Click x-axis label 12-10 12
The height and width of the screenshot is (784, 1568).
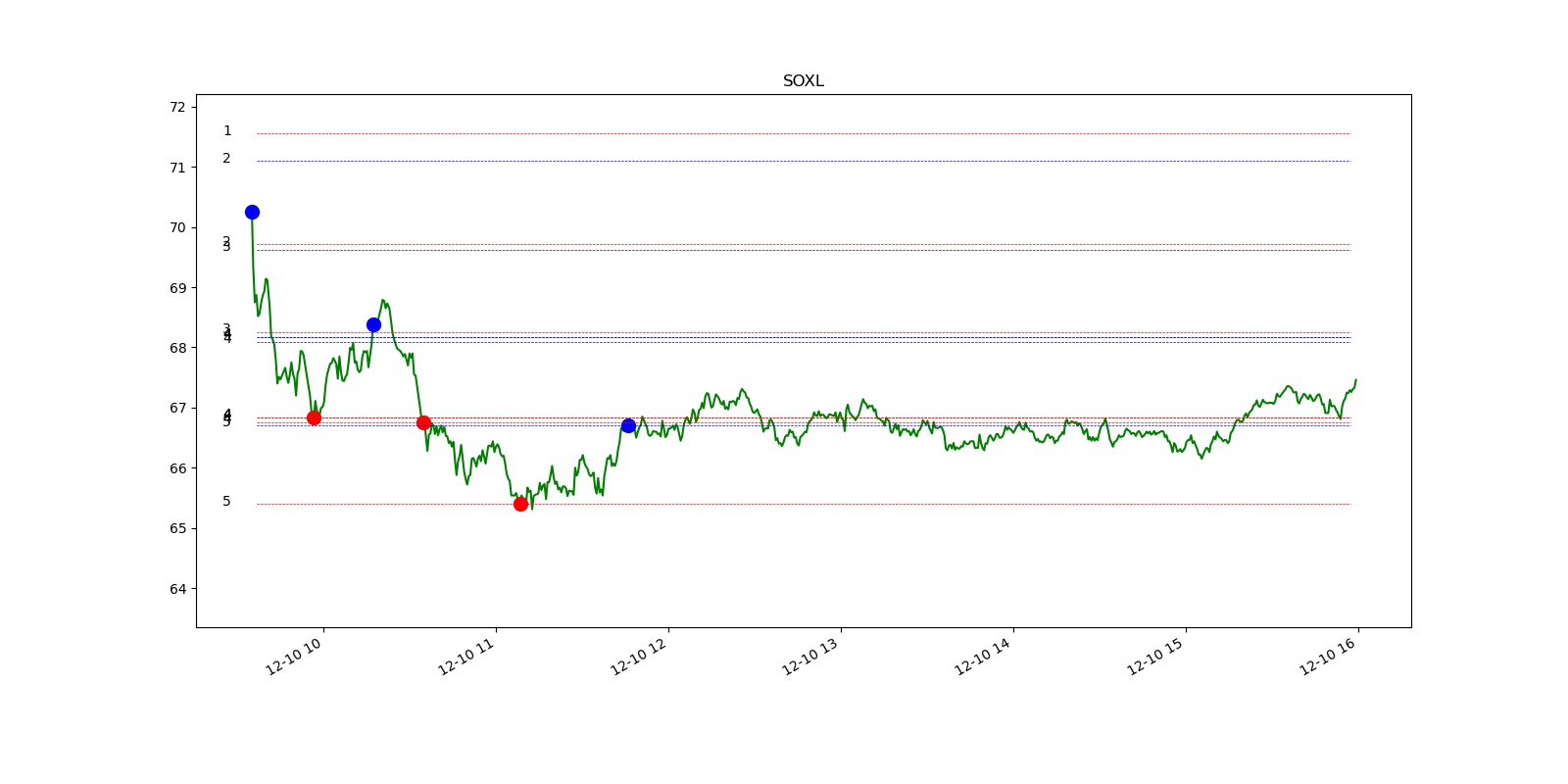coord(639,656)
